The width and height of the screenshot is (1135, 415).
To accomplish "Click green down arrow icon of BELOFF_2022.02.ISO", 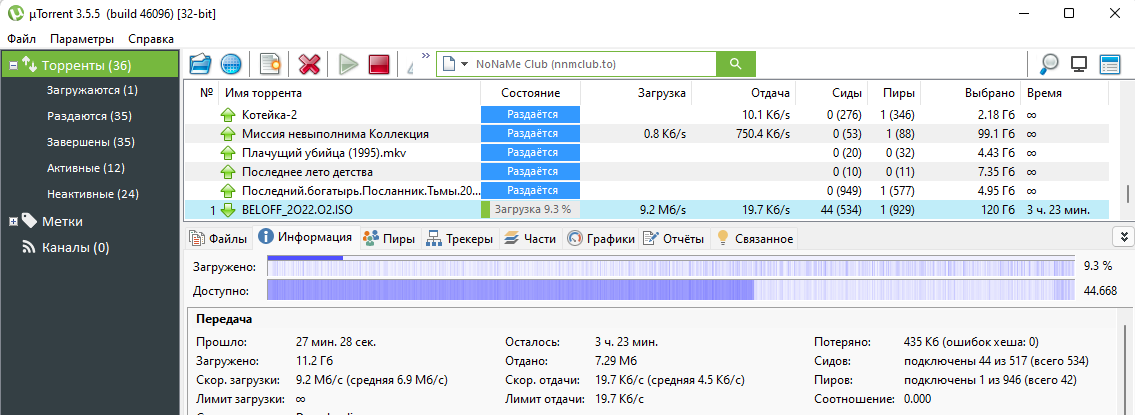I will 228,210.
